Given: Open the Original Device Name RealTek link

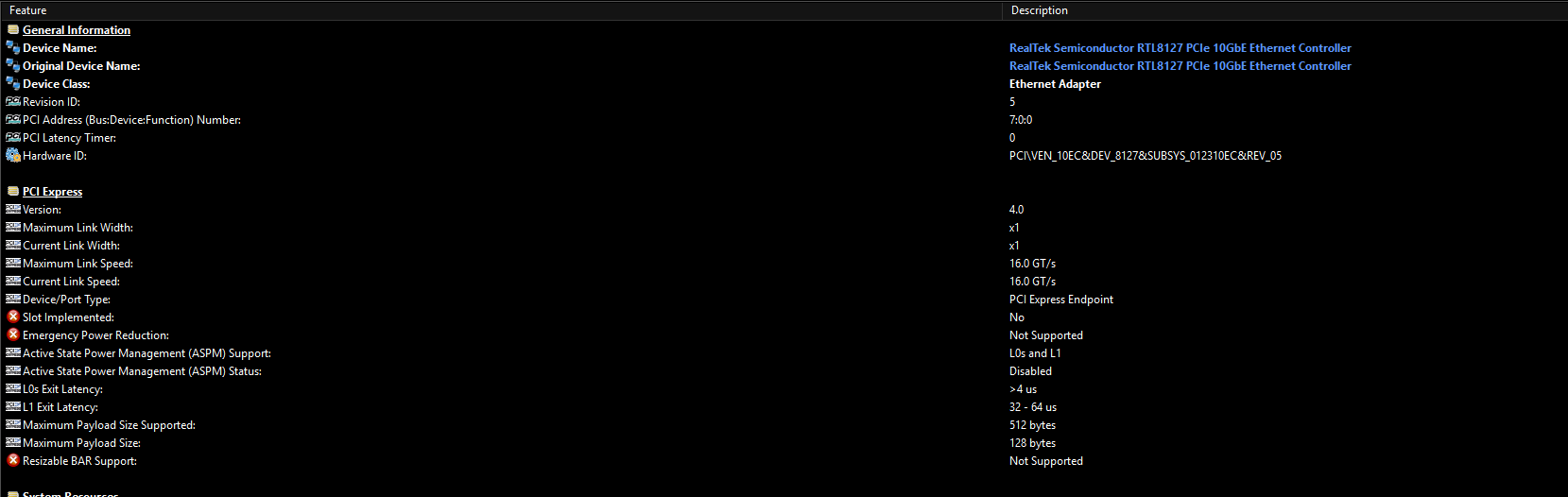Looking at the screenshot, I should coord(1180,66).
